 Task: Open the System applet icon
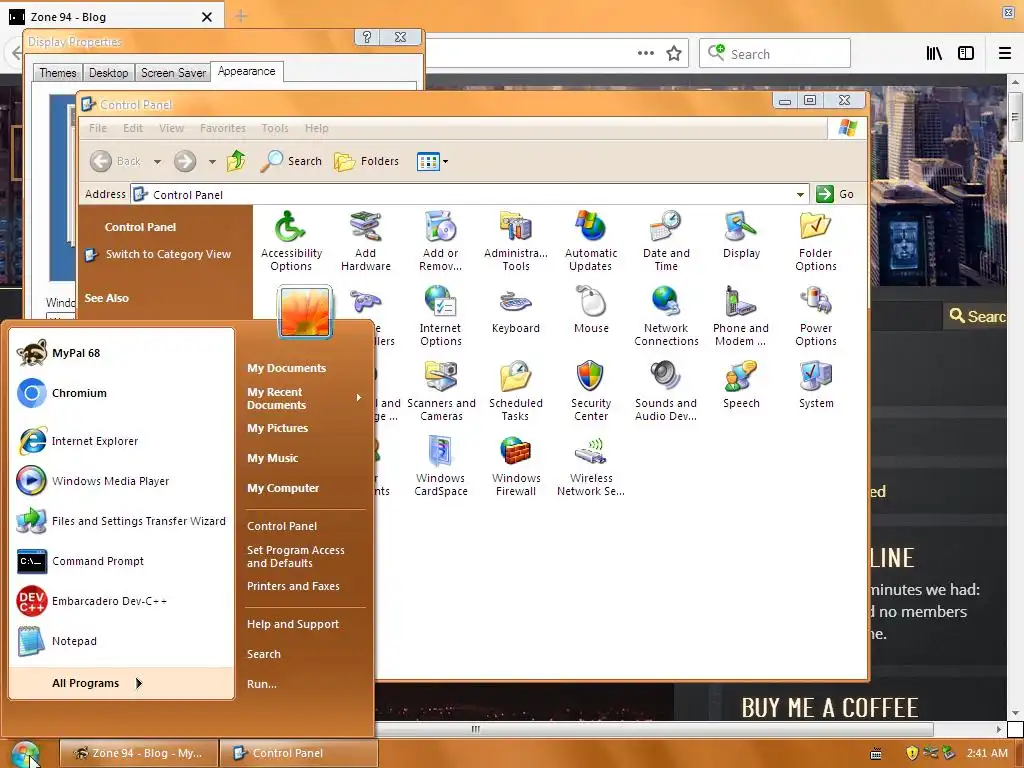[816, 385]
